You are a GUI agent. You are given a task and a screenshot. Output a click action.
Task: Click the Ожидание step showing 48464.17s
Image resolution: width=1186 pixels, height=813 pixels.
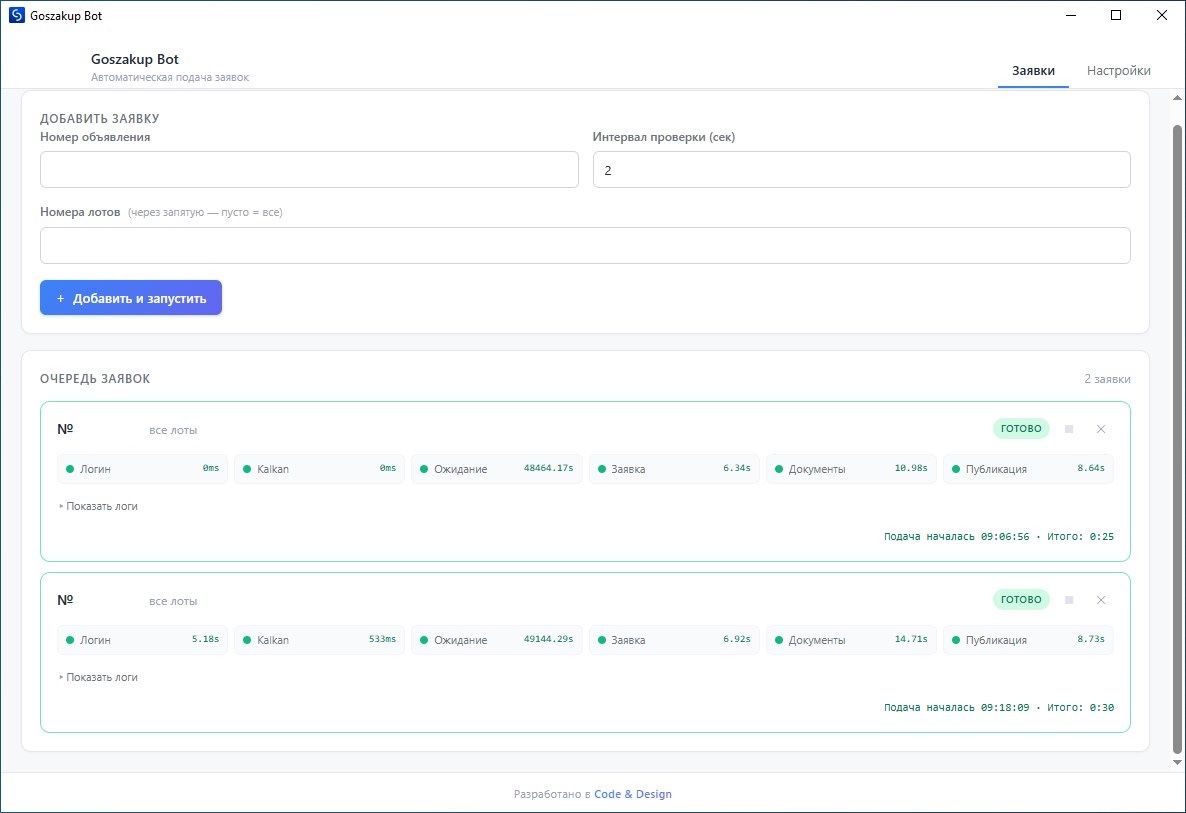click(x=497, y=469)
